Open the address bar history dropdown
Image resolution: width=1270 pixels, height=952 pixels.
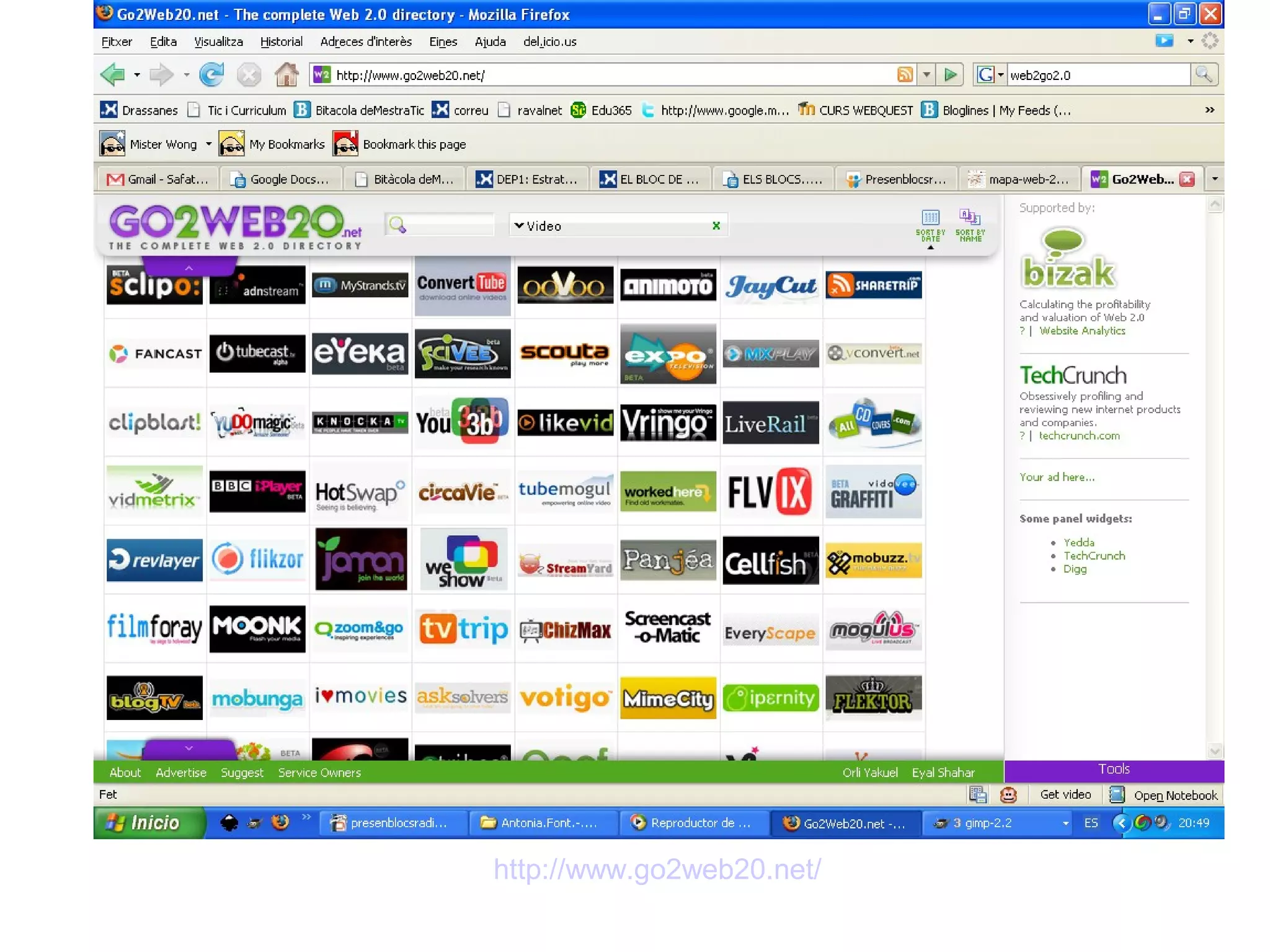pyautogui.click(x=926, y=75)
